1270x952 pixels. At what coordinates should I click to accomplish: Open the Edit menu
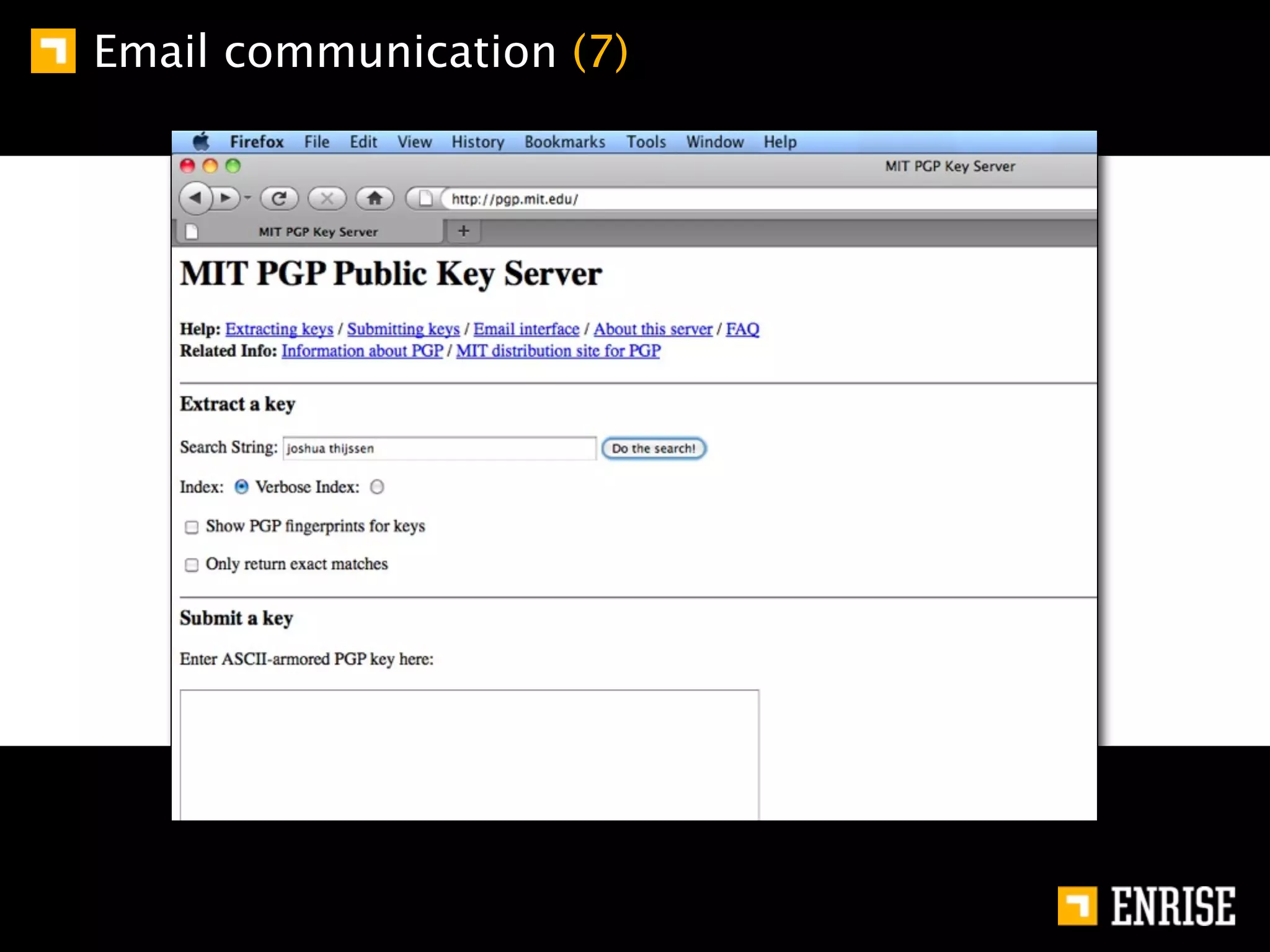pyautogui.click(x=363, y=142)
